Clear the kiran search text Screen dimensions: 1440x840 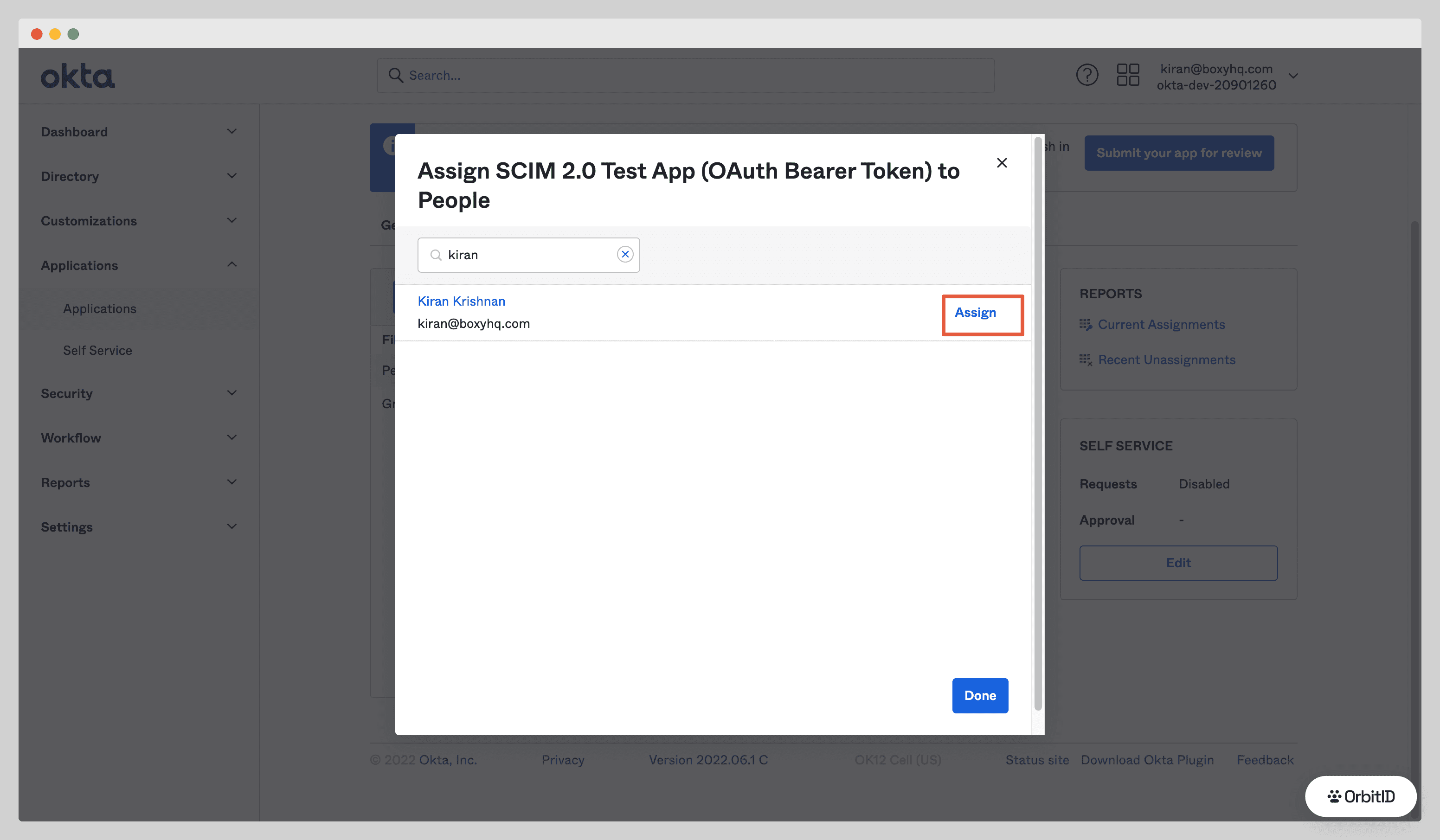tap(625, 254)
